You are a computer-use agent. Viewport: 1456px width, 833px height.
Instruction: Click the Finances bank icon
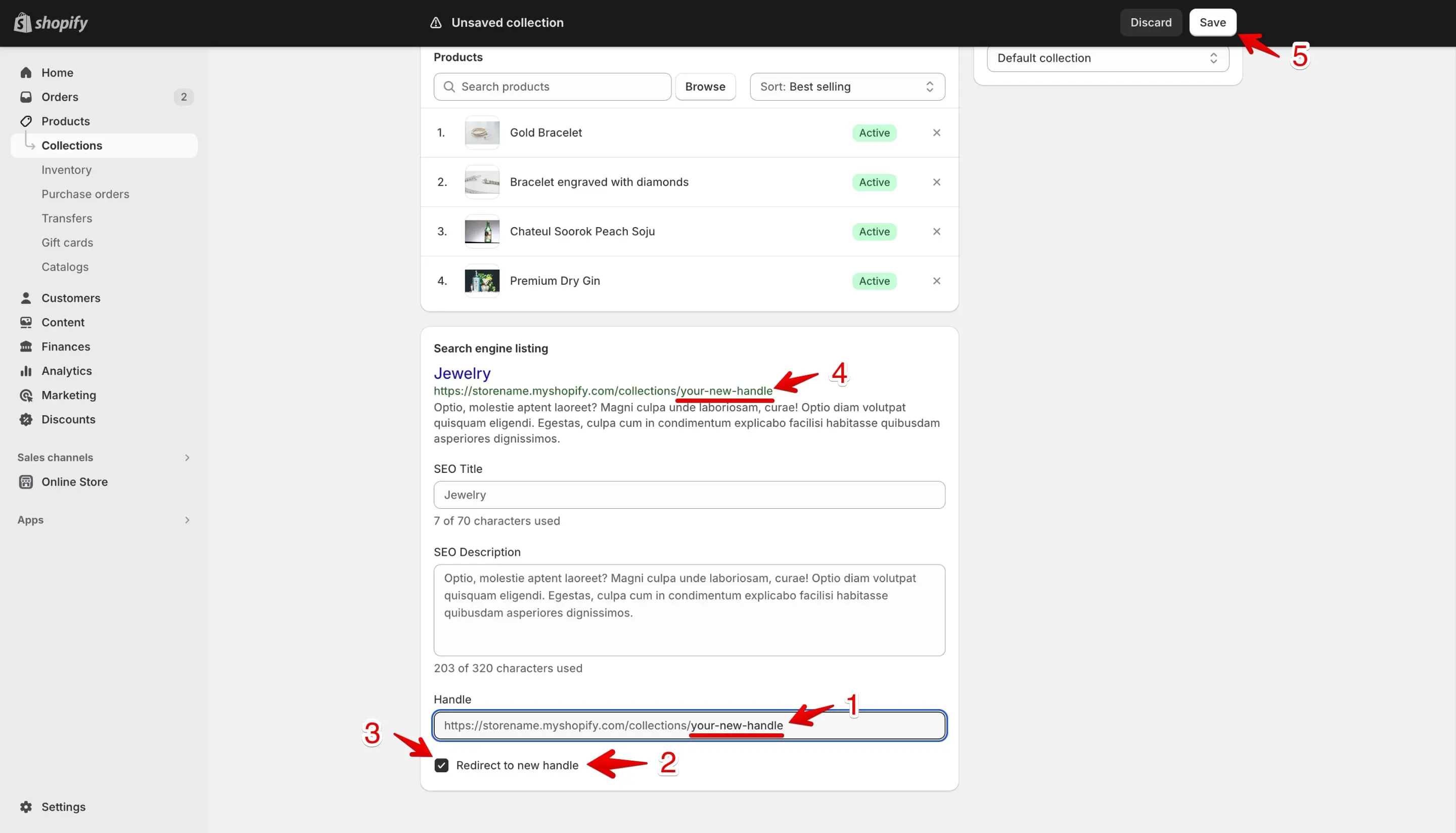[x=26, y=346]
